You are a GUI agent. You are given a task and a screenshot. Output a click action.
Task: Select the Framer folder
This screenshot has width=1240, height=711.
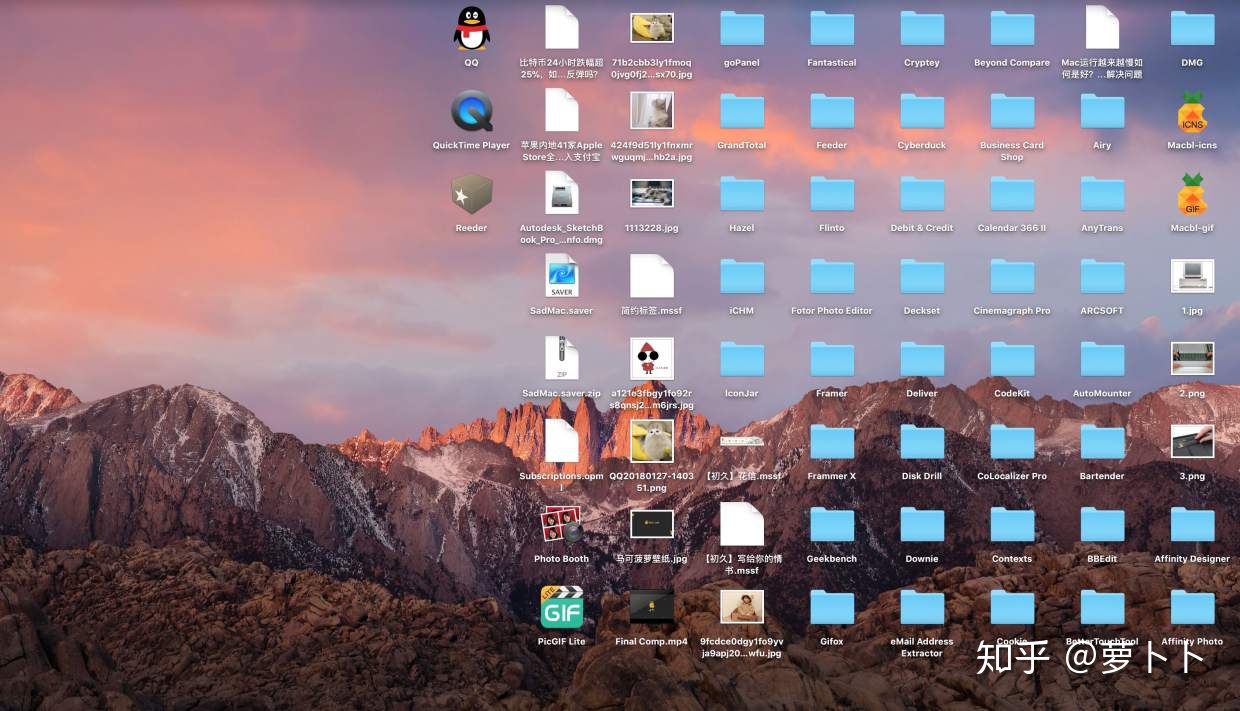point(832,360)
